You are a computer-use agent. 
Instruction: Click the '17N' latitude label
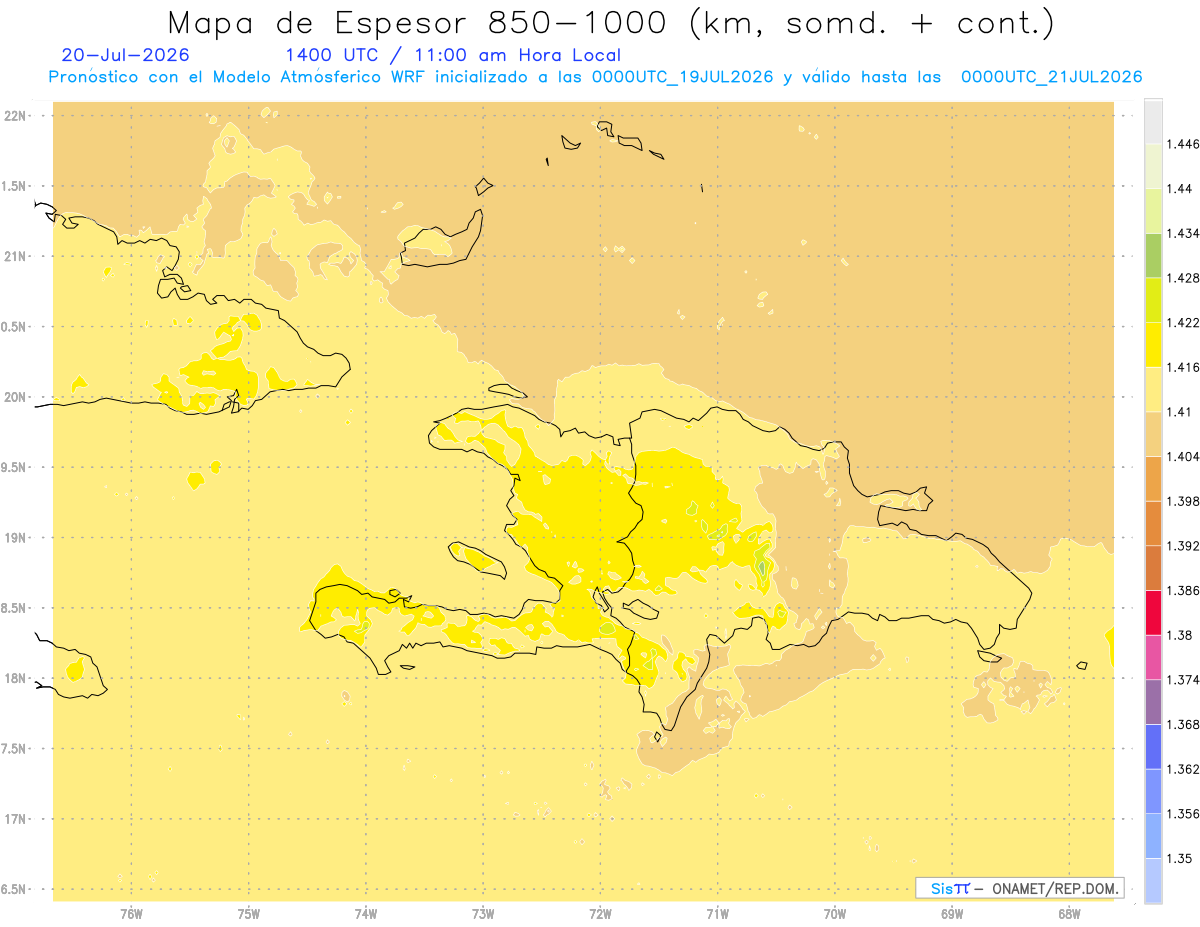[x=15, y=819]
